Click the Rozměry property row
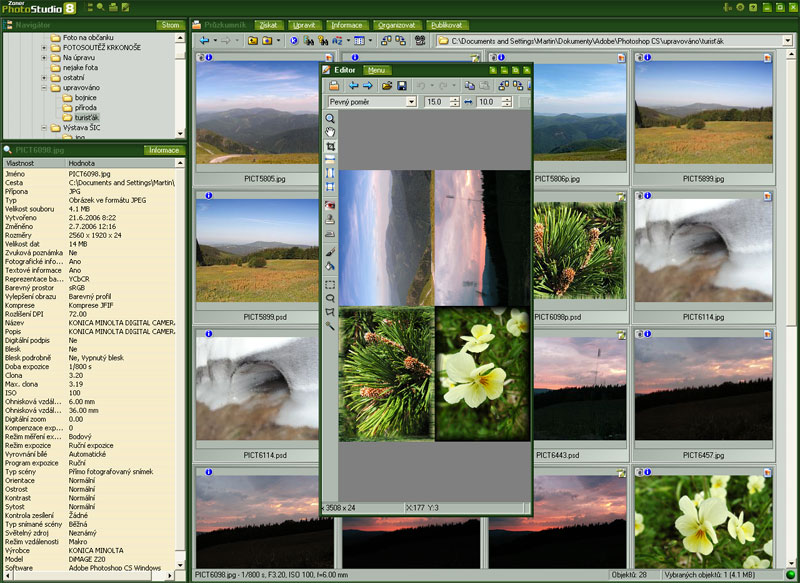This screenshot has width=800, height=583. click(x=89, y=236)
